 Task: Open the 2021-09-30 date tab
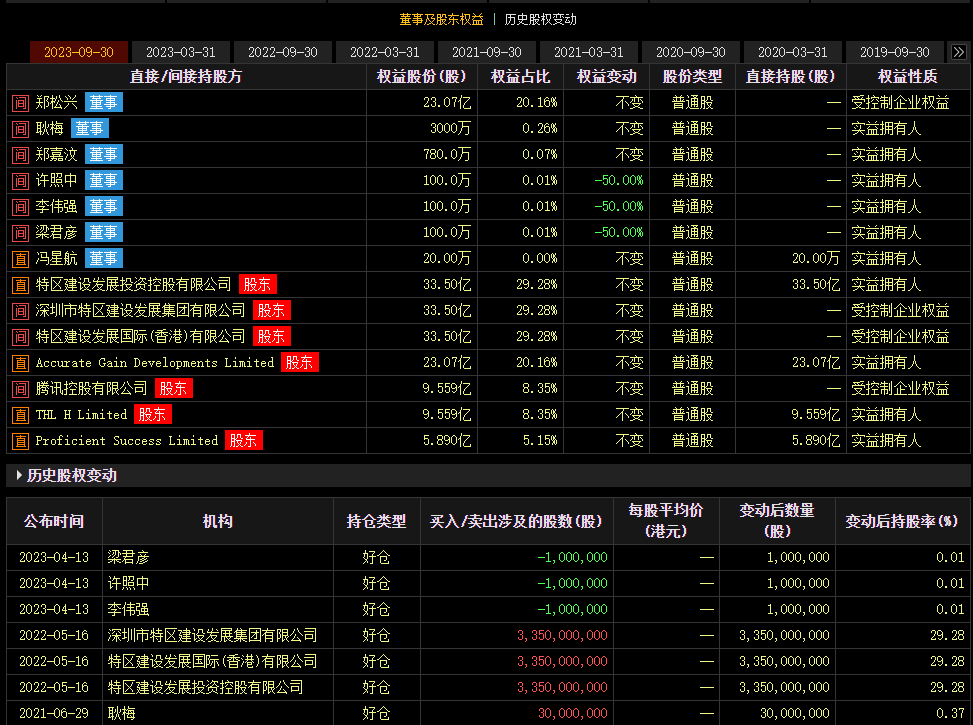point(486,52)
